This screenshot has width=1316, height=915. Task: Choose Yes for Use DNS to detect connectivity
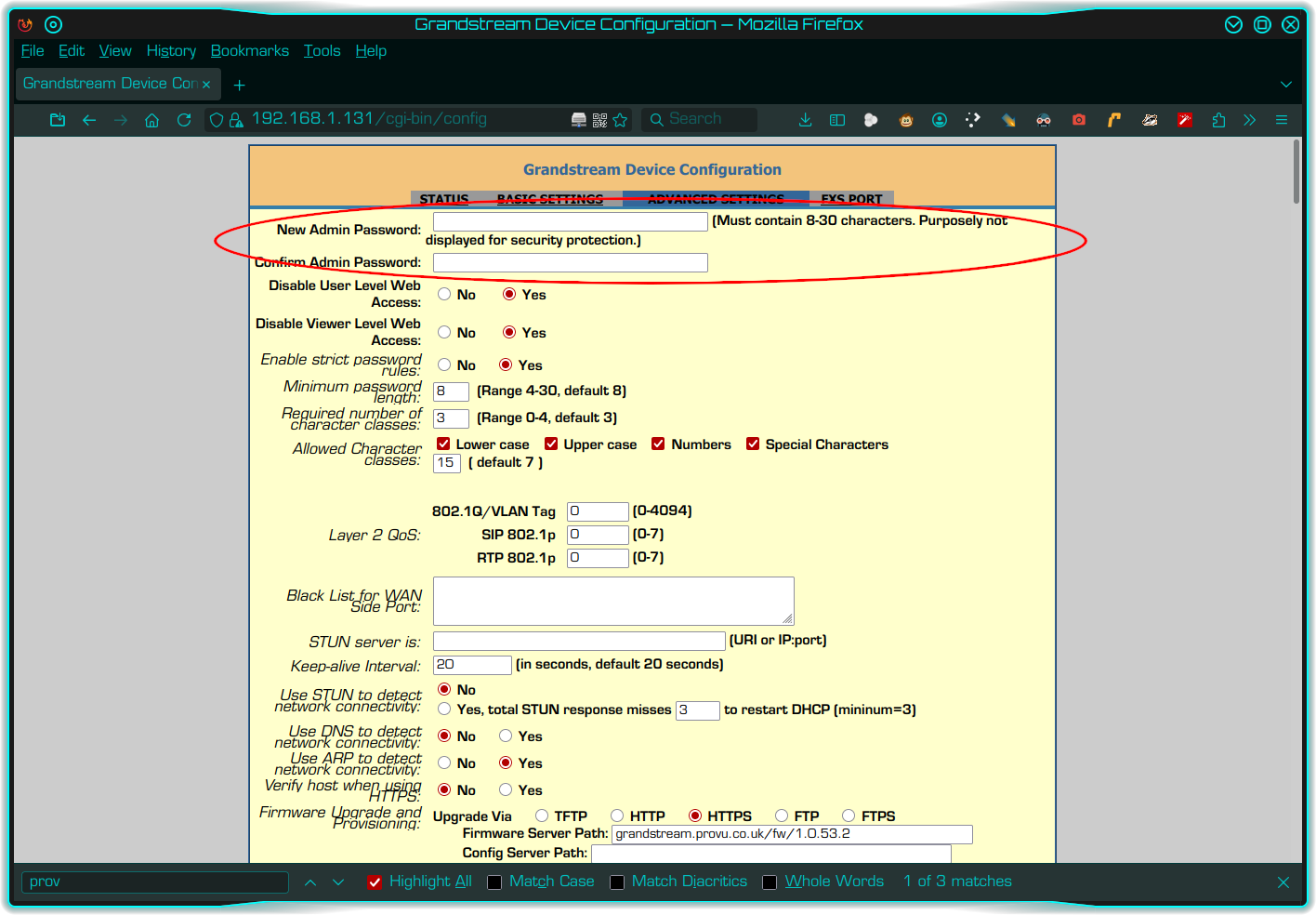tap(506, 736)
